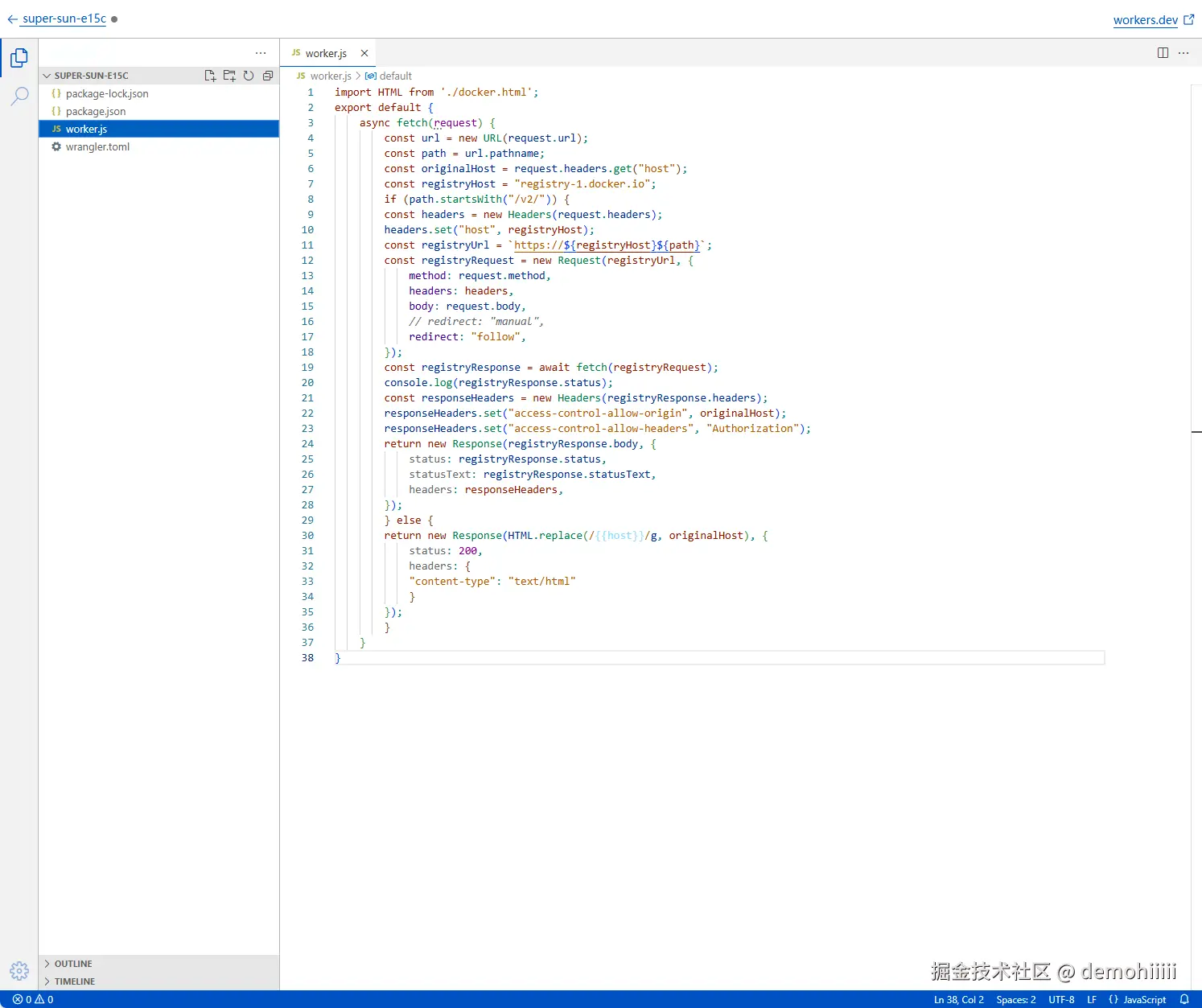Click line number 1 in the gutter
The image size is (1202, 1008).
coord(311,93)
